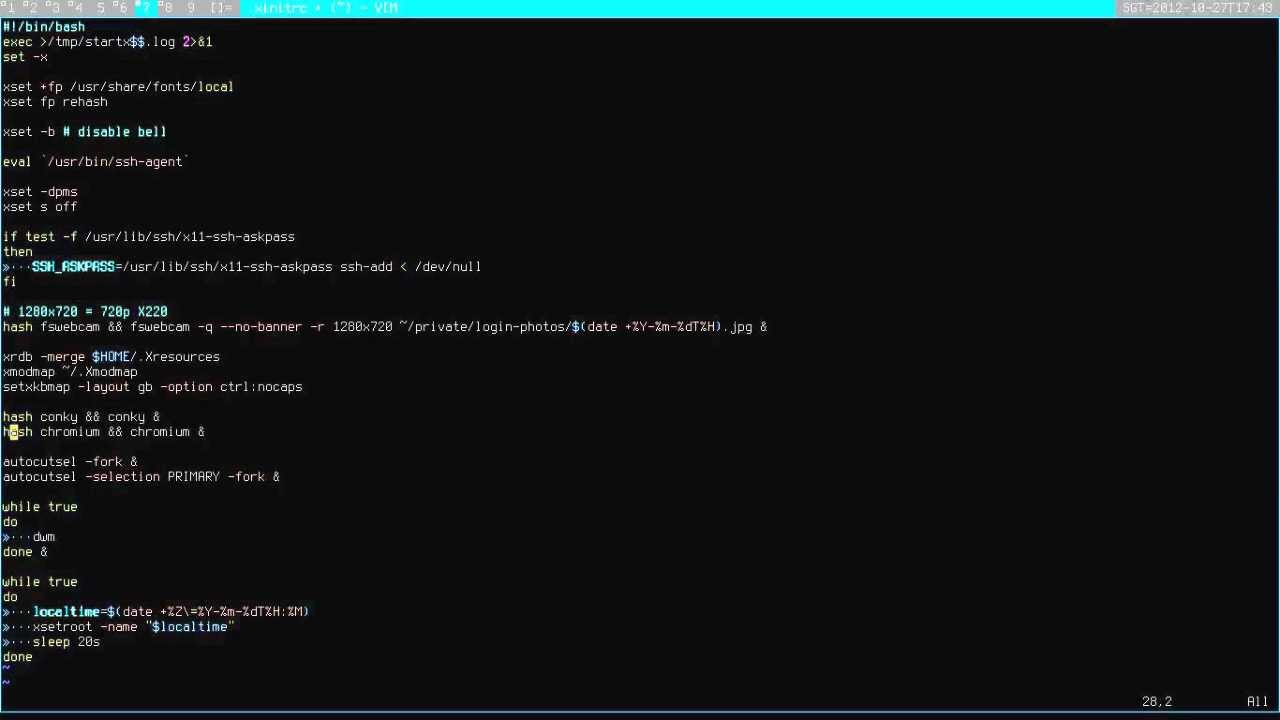1280x720 pixels.
Task: Switch to dwm tag 2
Action: pos(33,8)
